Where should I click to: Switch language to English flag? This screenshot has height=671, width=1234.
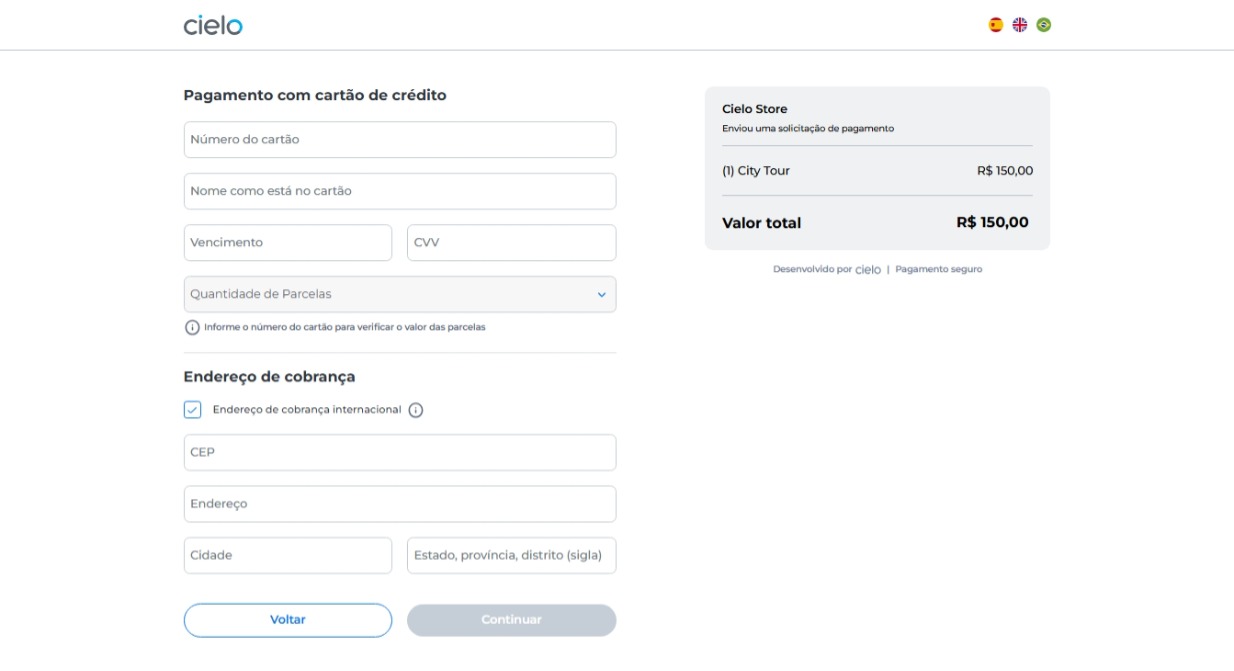1020,25
